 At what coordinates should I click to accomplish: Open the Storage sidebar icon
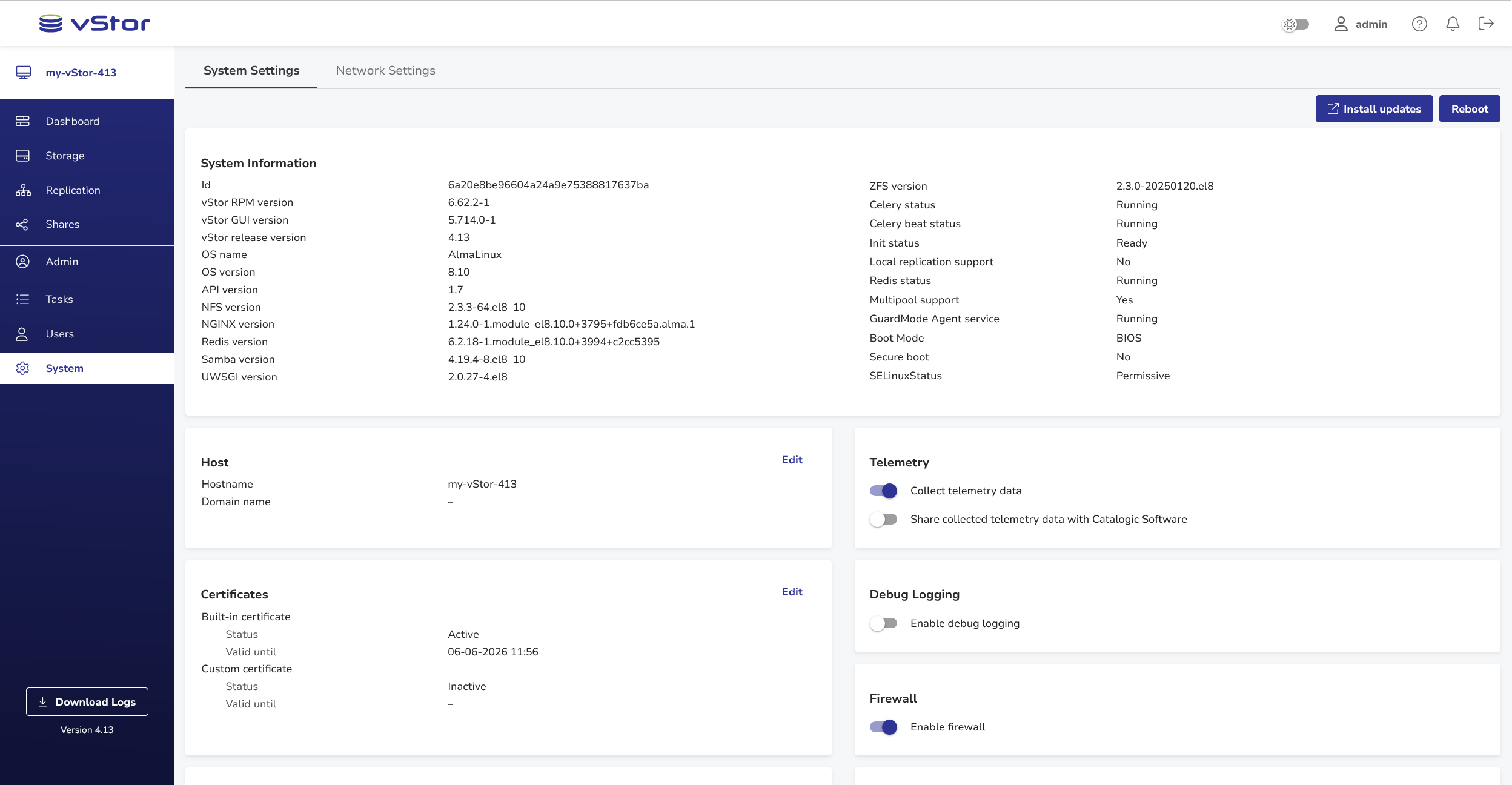coord(22,156)
